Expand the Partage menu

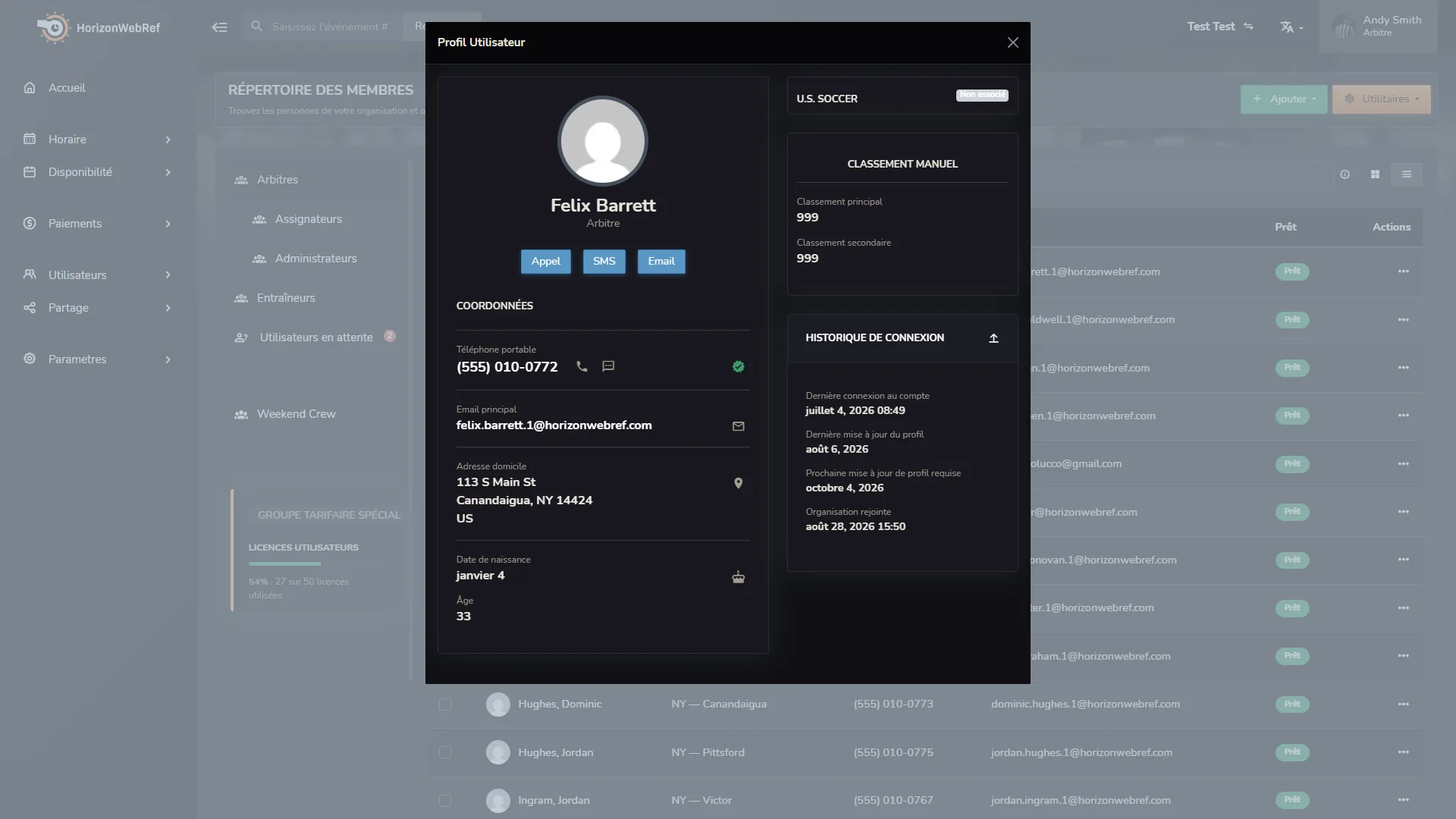coord(97,308)
